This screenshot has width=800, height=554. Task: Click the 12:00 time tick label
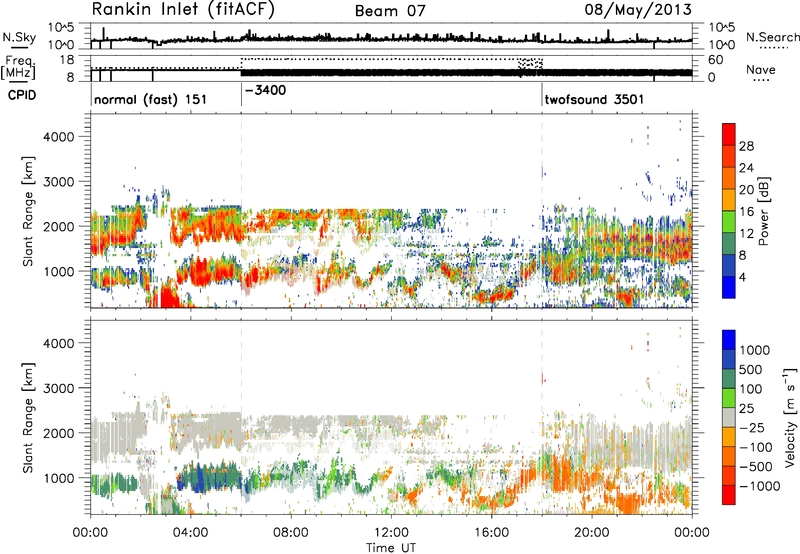click(391, 533)
